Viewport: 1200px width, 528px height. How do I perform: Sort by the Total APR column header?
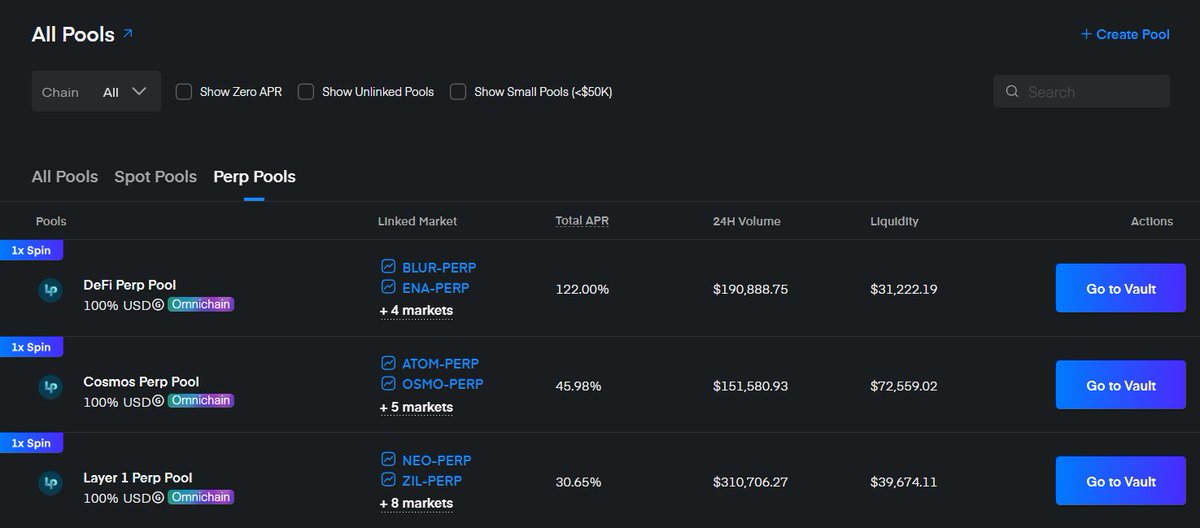[x=582, y=221]
